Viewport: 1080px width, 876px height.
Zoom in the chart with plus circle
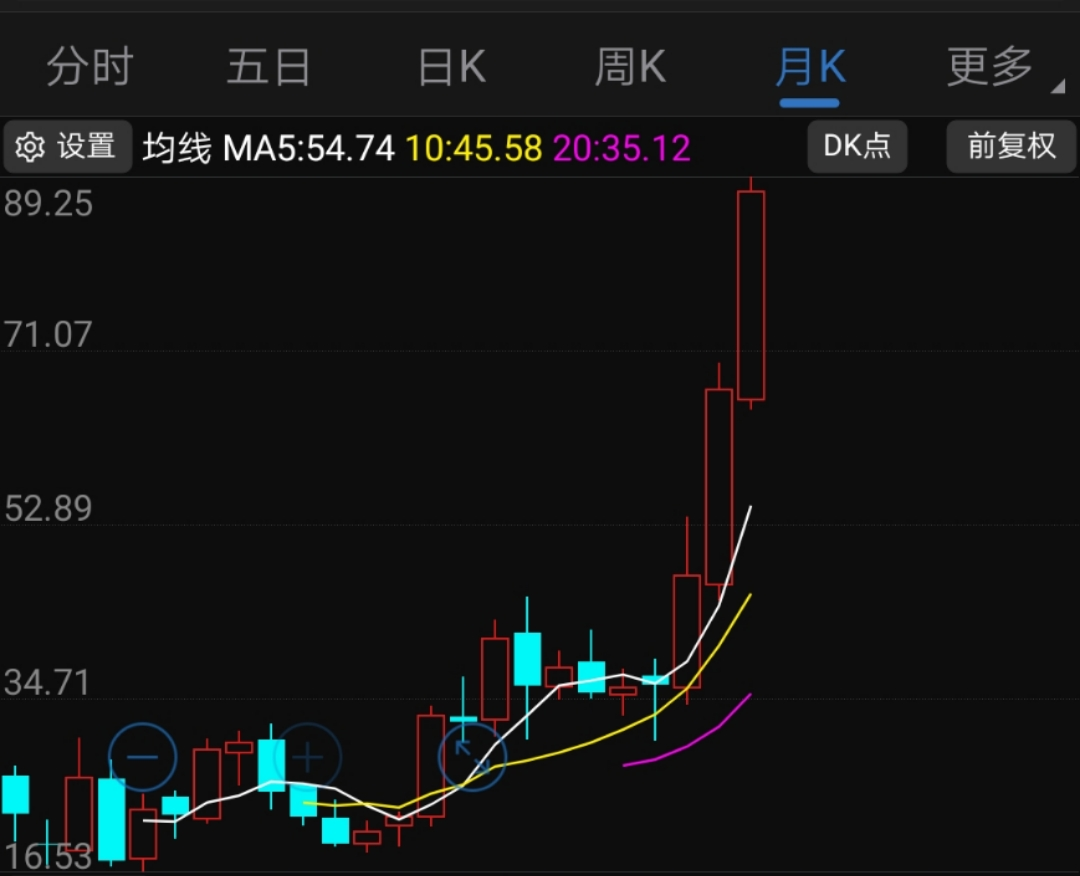click(307, 757)
